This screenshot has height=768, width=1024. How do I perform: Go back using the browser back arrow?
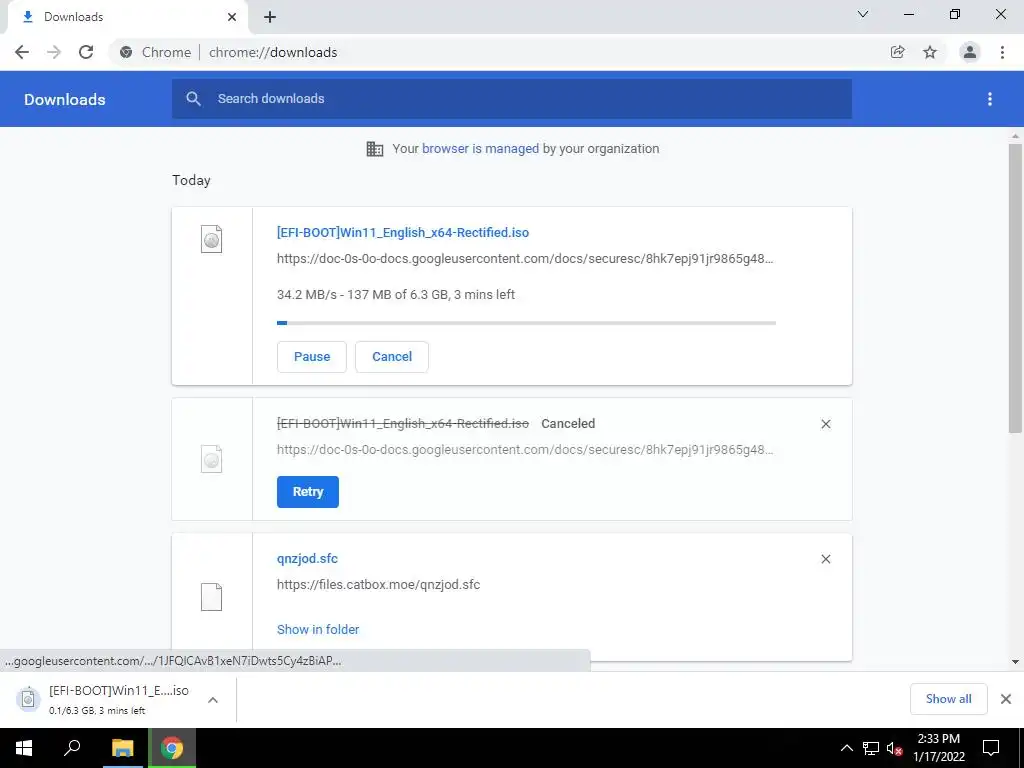(x=22, y=52)
